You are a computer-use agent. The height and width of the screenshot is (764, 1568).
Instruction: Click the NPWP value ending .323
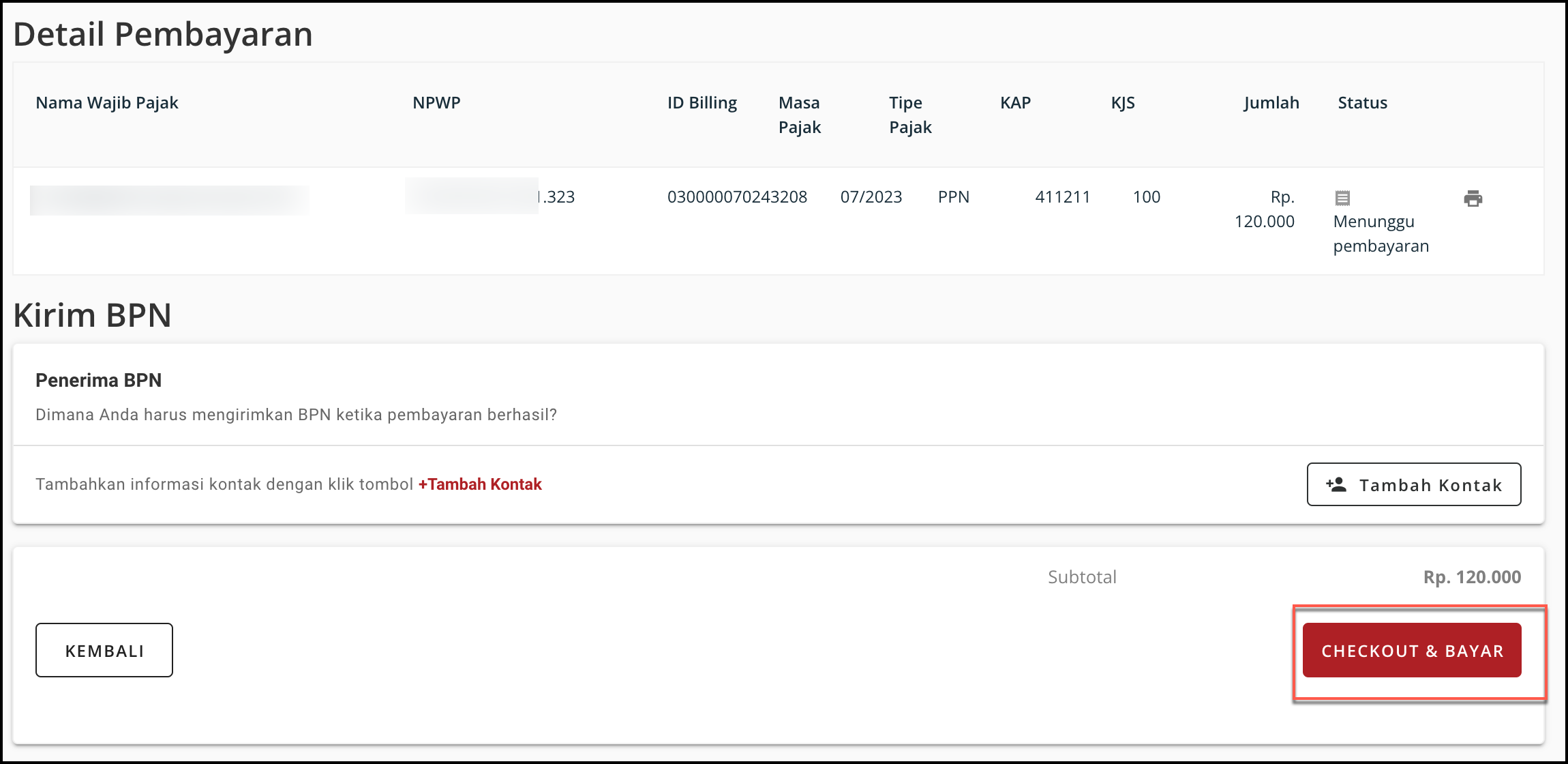pyautogui.click(x=490, y=196)
